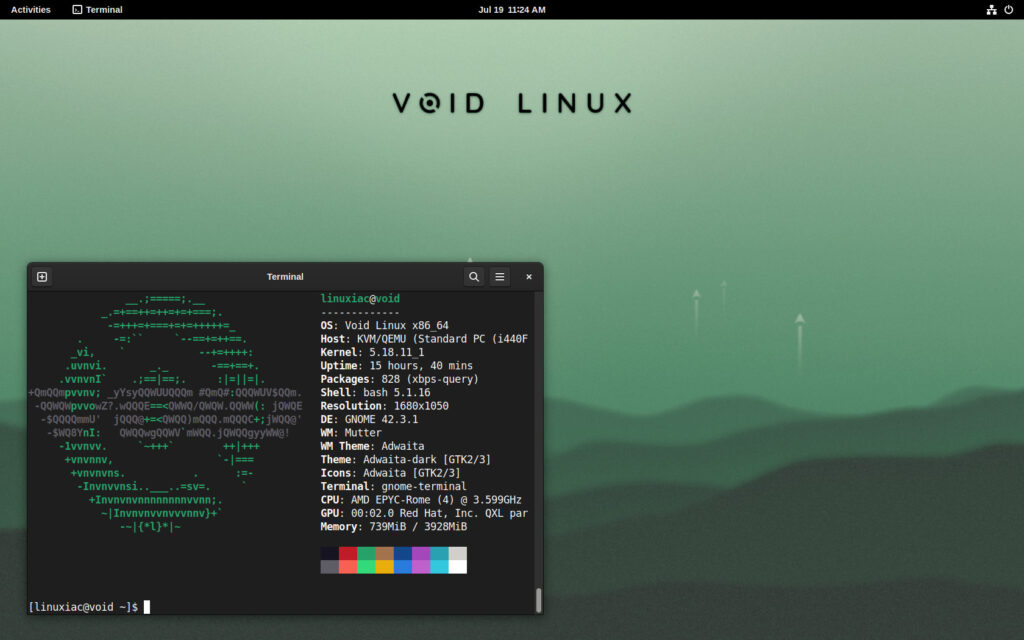Screen dimensions: 1024x640
Task: Close the Terminal window
Action: pos(529,277)
